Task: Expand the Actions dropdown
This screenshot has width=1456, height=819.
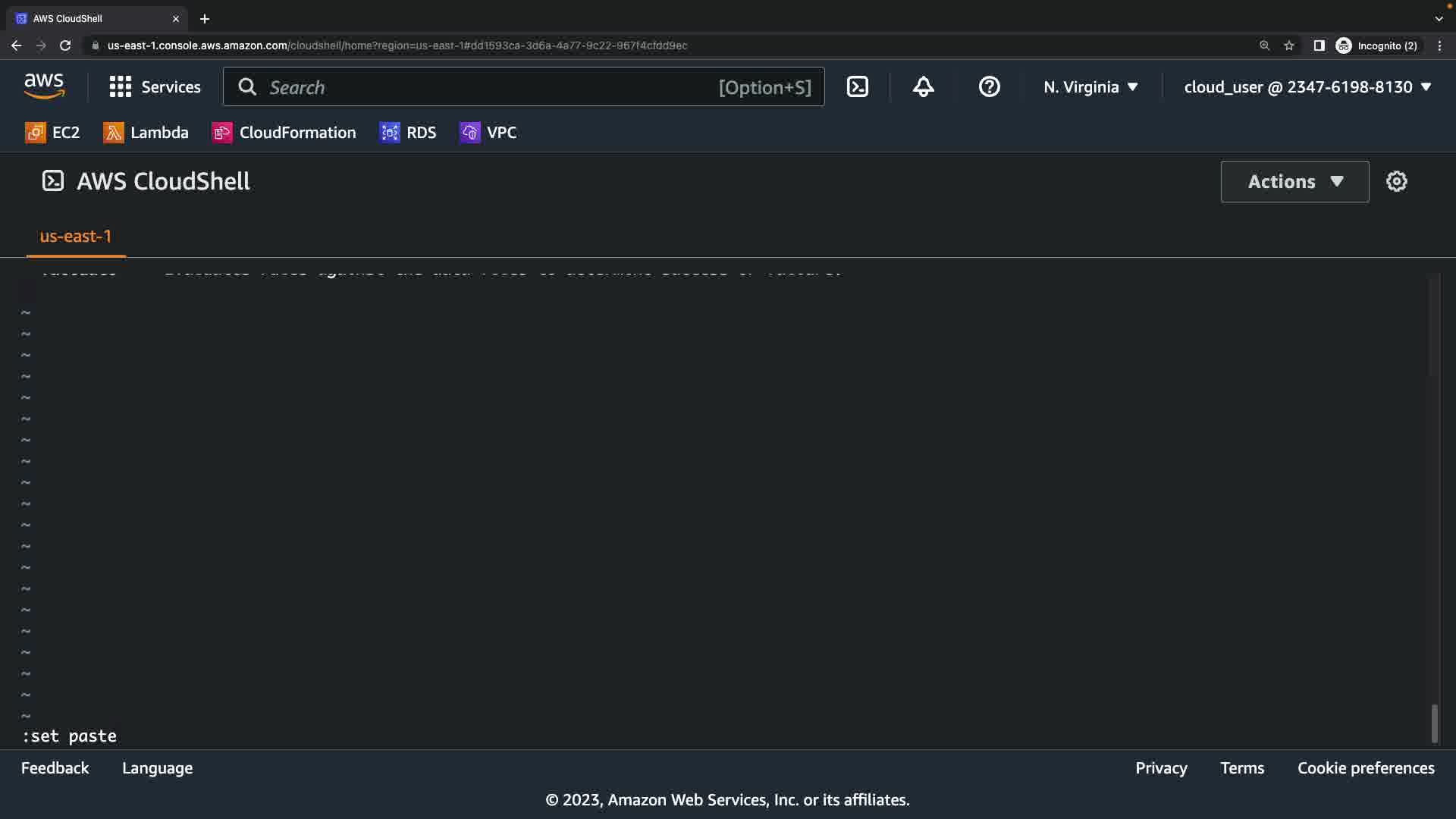Action: tap(1294, 181)
